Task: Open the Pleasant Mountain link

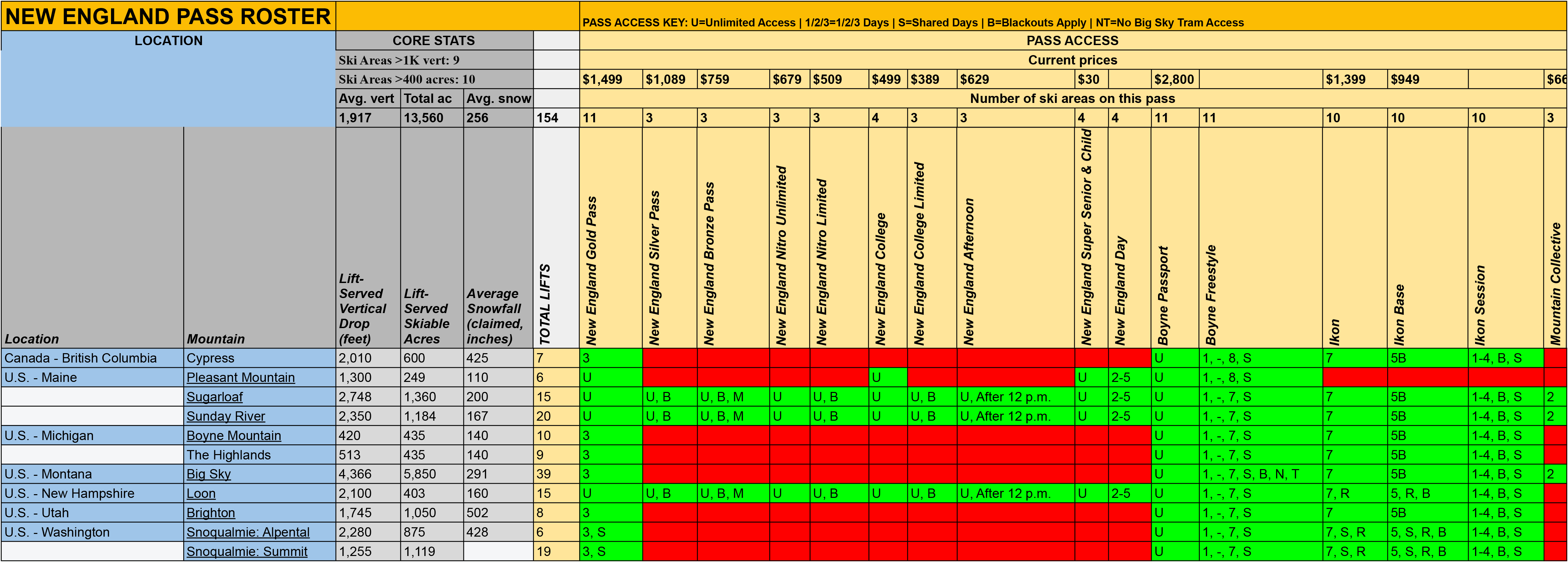Action: pyautogui.click(x=240, y=378)
